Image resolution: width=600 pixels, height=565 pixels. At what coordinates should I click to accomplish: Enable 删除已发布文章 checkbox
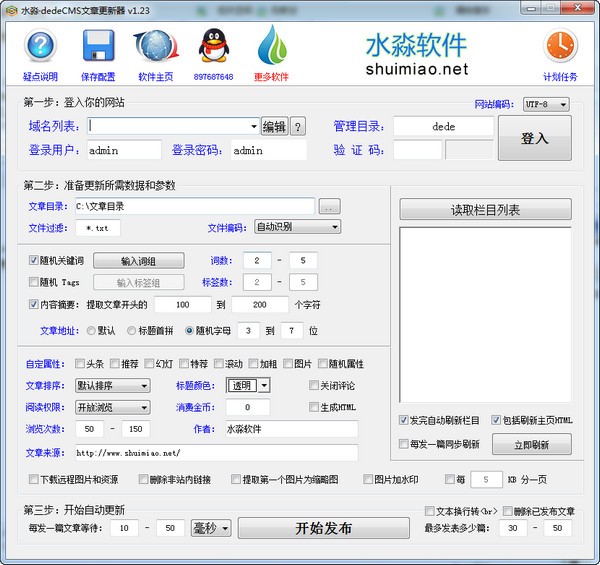pyautogui.click(x=507, y=511)
